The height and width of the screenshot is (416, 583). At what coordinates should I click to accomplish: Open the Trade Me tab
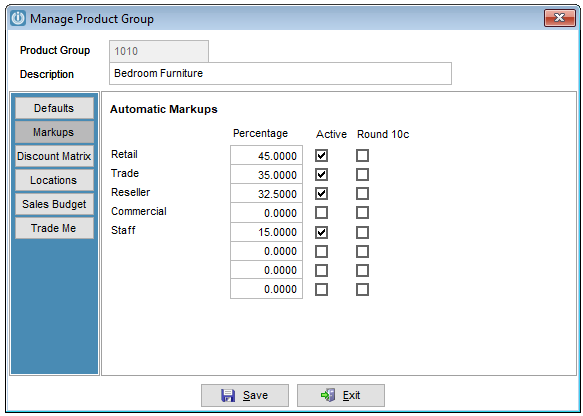click(x=54, y=228)
